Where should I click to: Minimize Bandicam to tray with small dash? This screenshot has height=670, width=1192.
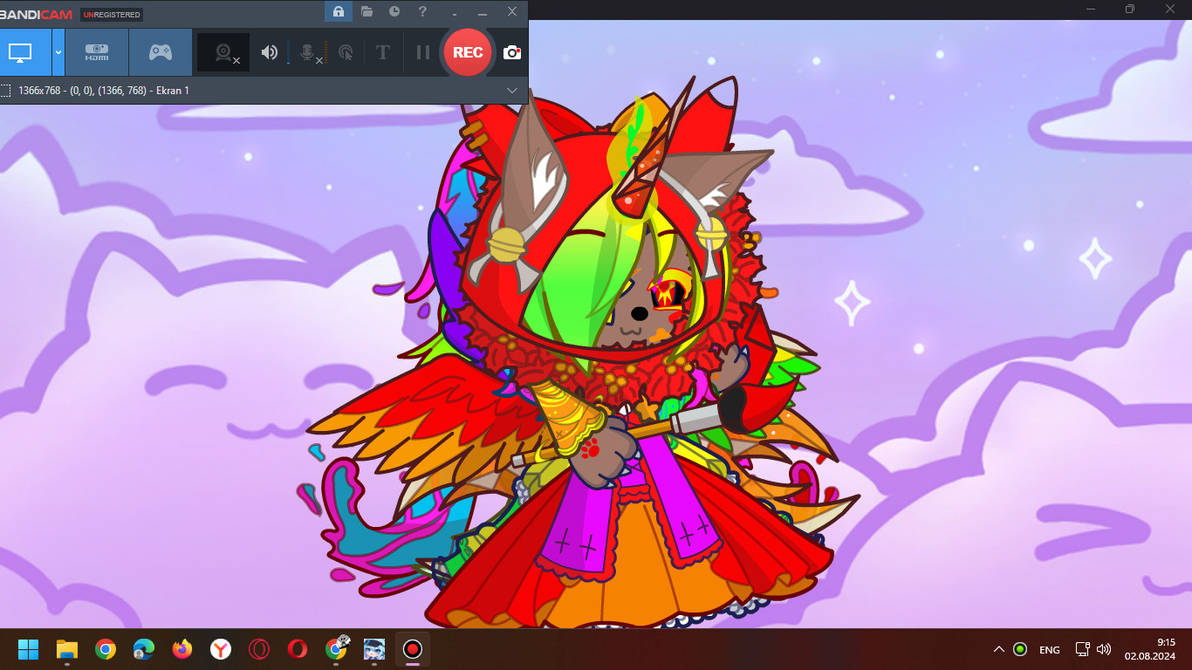point(455,13)
